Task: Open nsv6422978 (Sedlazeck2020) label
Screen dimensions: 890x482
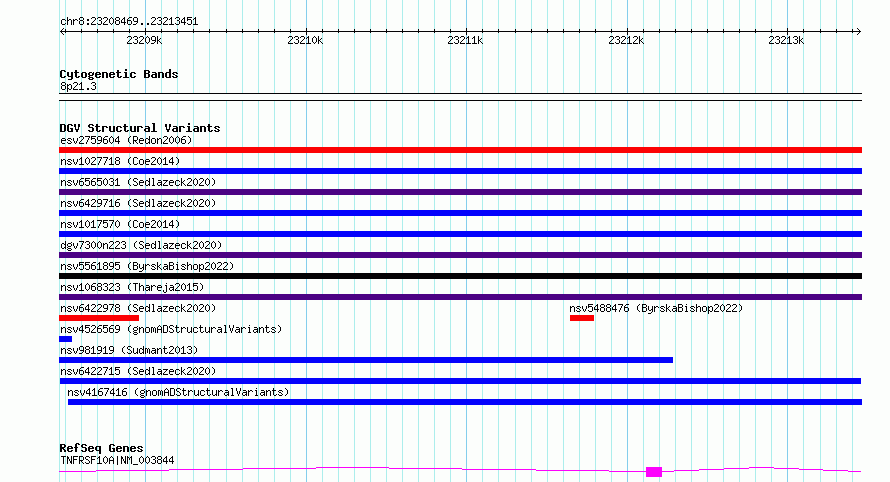Action: click(138, 308)
